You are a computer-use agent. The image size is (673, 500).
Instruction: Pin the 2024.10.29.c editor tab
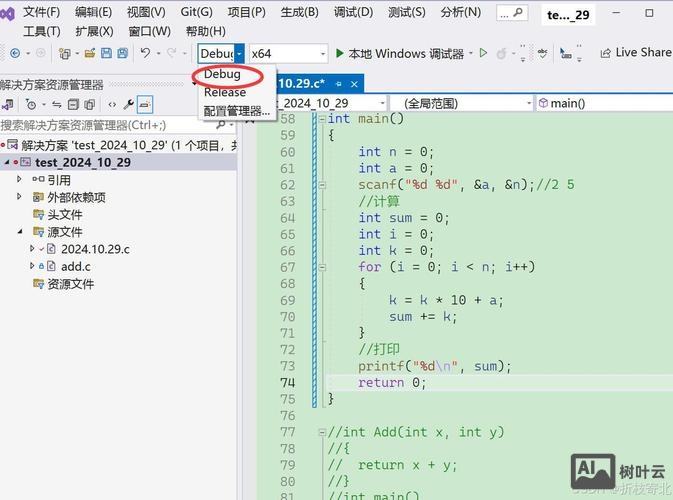pyautogui.click(x=338, y=84)
